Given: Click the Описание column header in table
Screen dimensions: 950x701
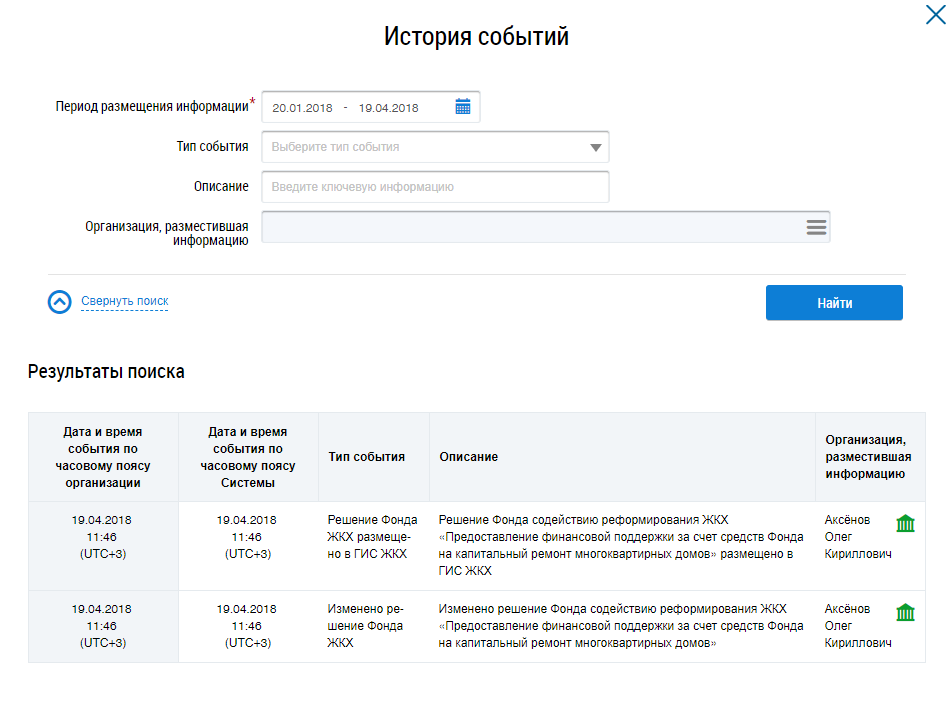Looking at the screenshot, I should click(x=469, y=457).
